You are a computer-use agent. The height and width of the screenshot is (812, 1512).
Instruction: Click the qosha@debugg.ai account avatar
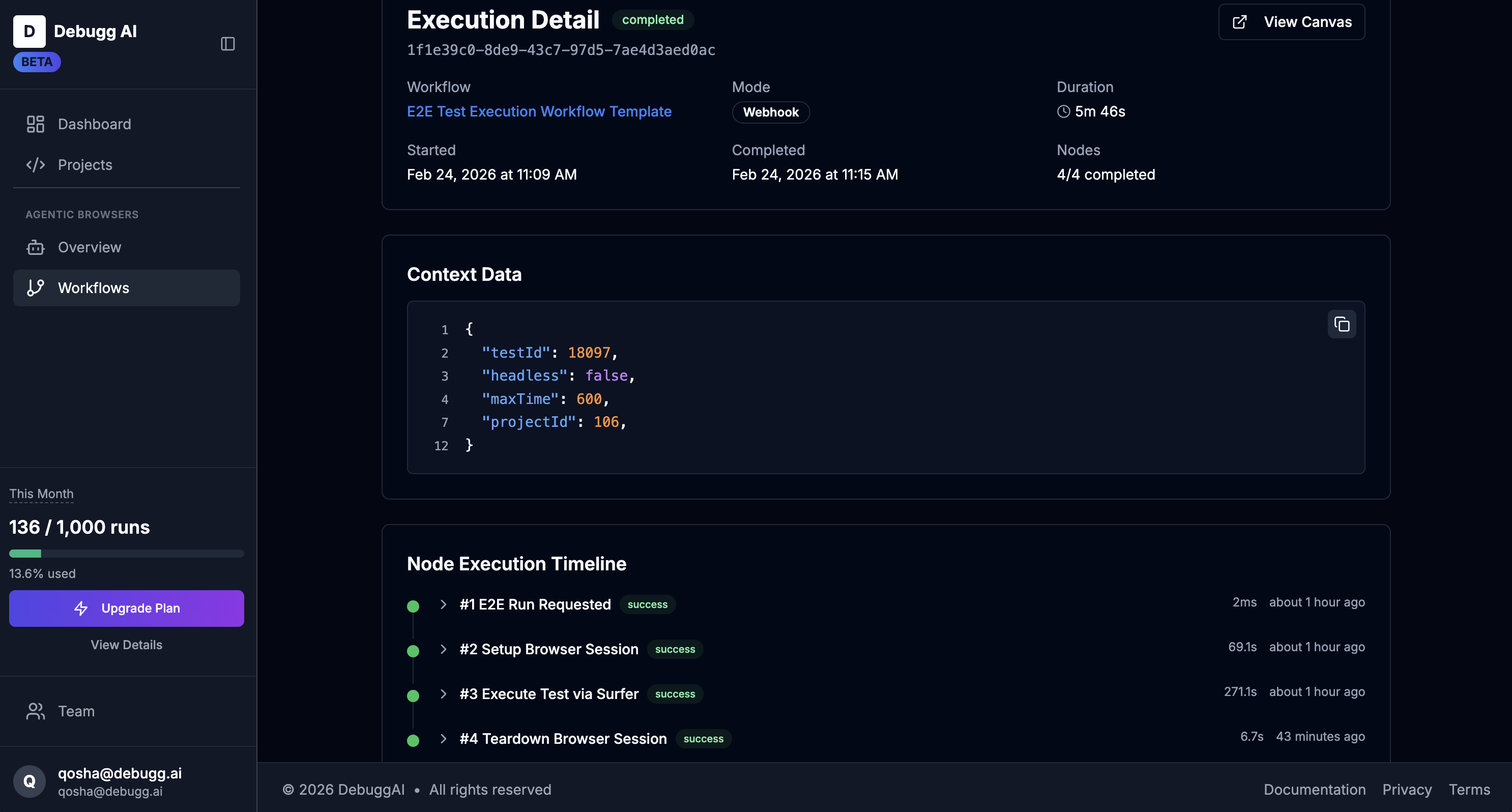[x=30, y=781]
